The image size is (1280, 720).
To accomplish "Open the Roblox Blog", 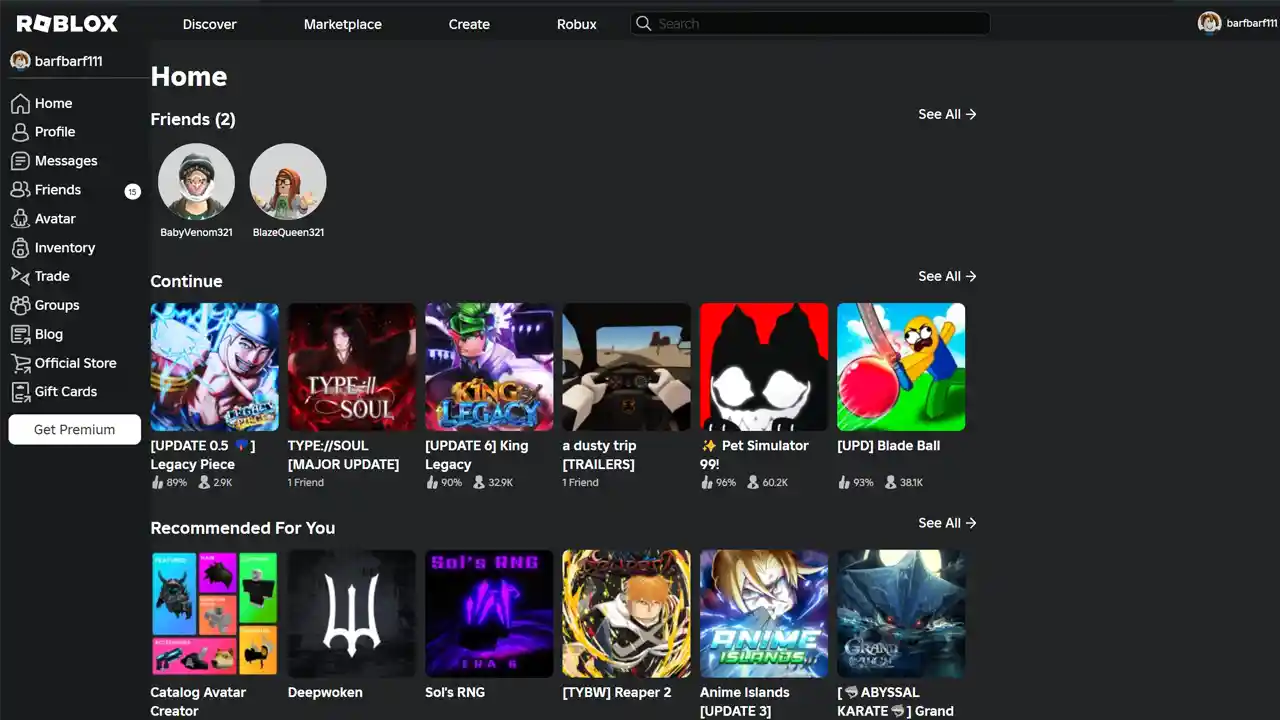I will (48, 334).
